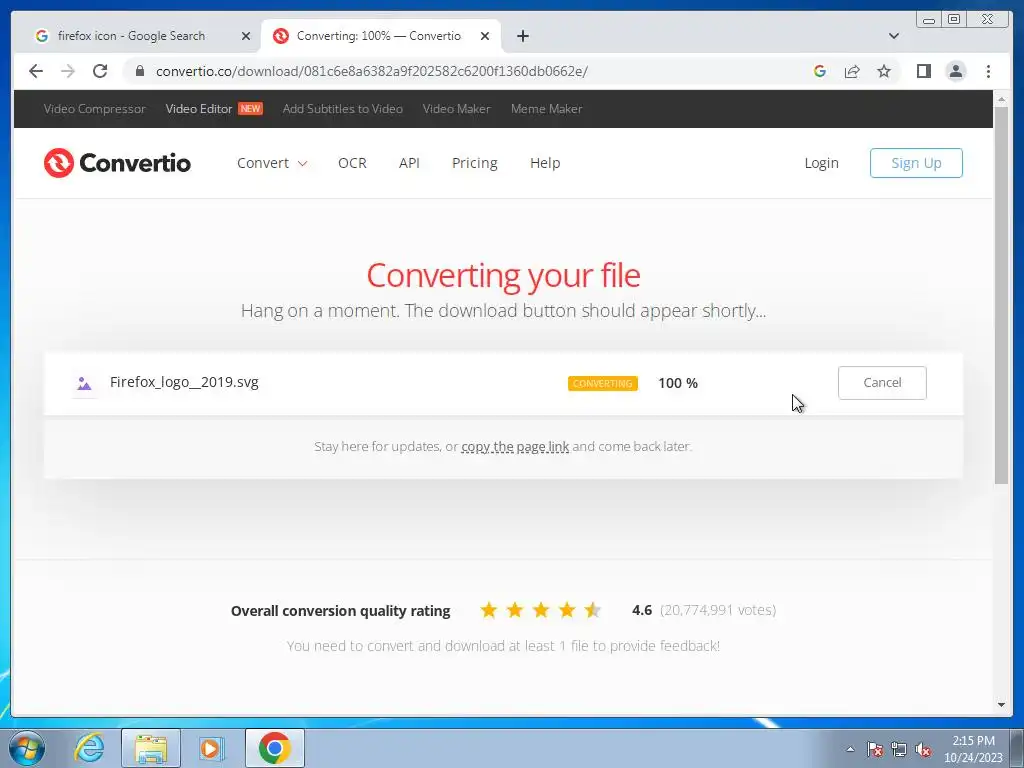Click the Convertio logo
Image resolution: width=1024 pixels, height=768 pixels.
(118, 163)
